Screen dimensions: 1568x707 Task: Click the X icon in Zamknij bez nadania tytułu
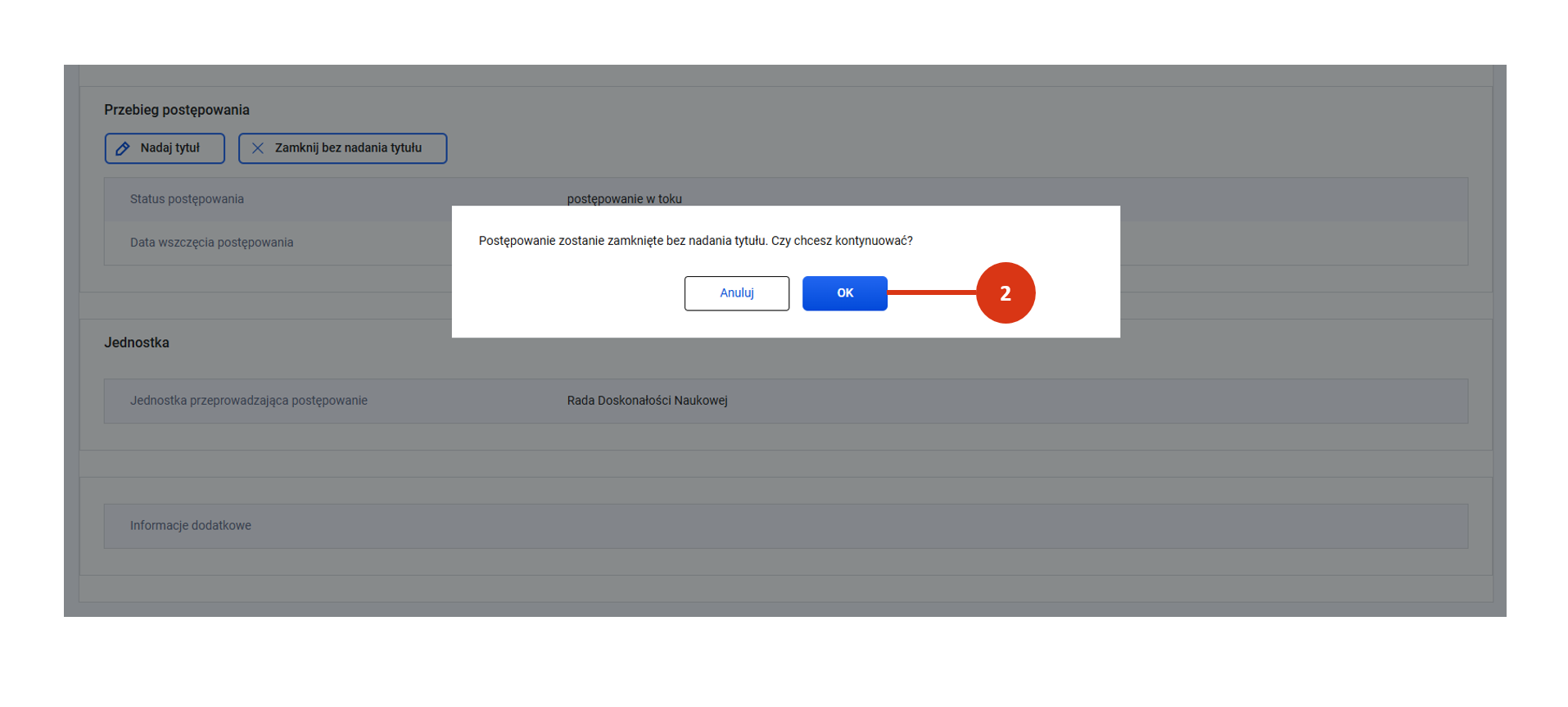coord(258,148)
